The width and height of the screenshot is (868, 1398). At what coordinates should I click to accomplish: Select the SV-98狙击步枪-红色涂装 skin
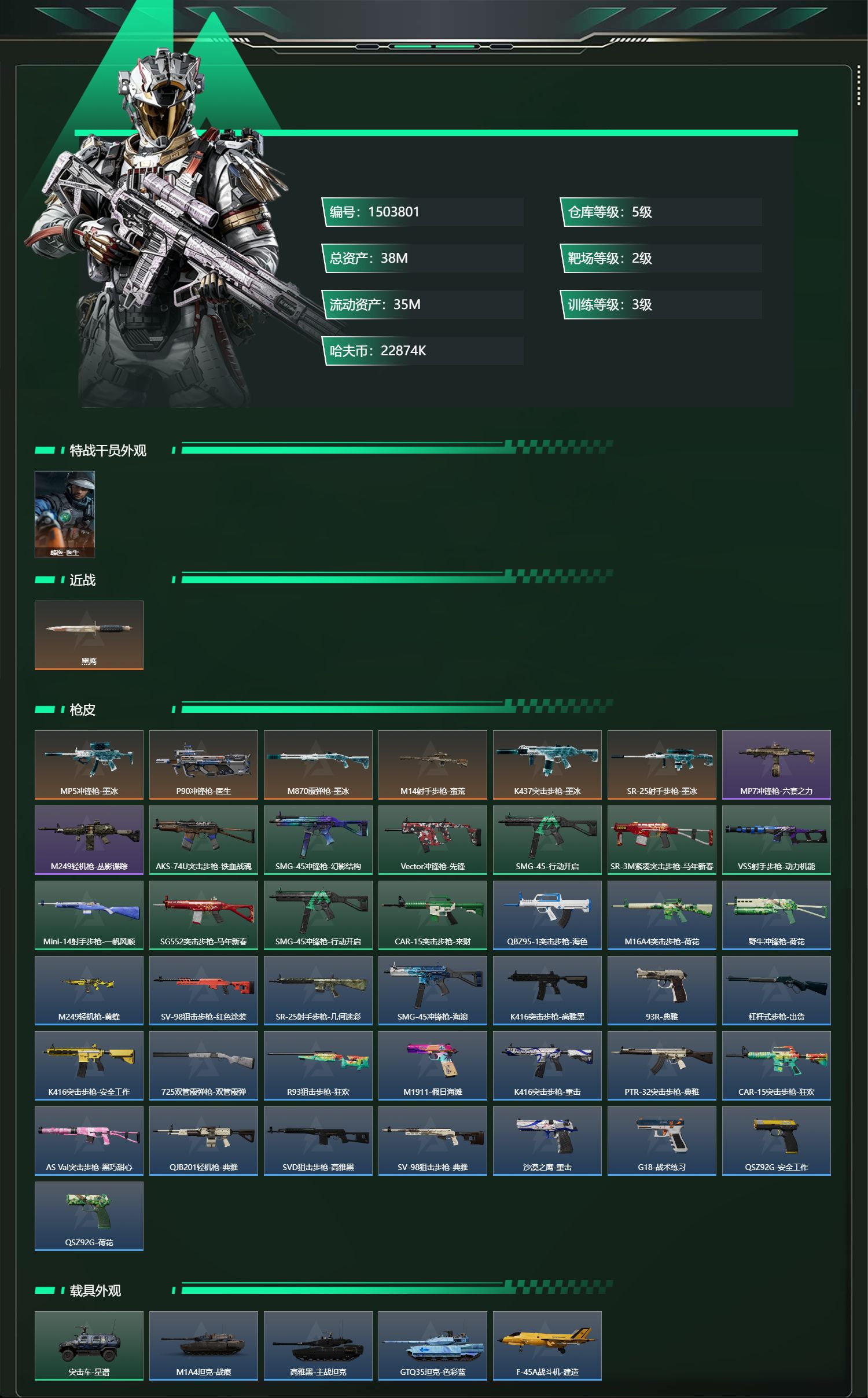pos(204,990)
